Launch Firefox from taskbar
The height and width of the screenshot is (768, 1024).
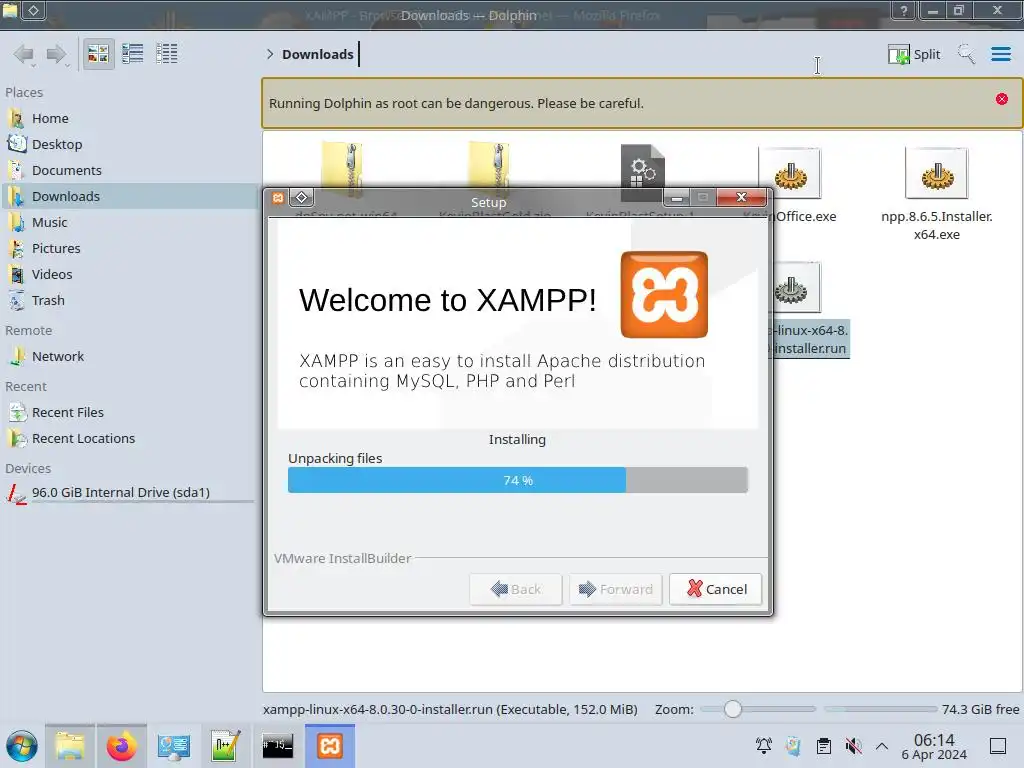[x=121, y=746]
